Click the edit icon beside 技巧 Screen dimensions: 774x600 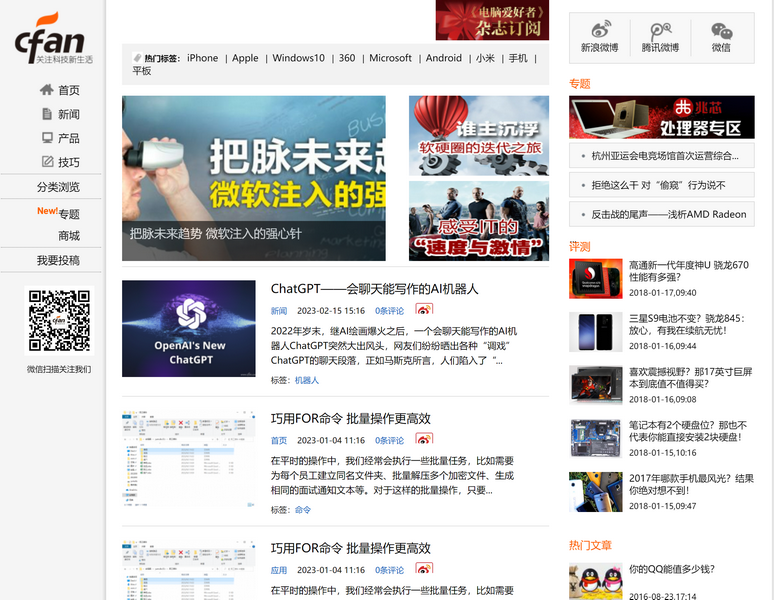point(46,162)
